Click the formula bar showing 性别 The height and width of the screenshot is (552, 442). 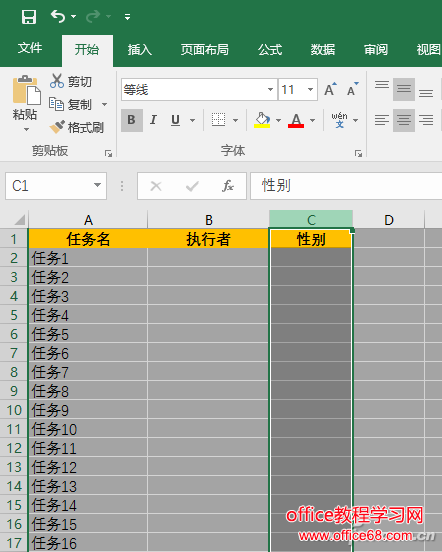(346, 186)
